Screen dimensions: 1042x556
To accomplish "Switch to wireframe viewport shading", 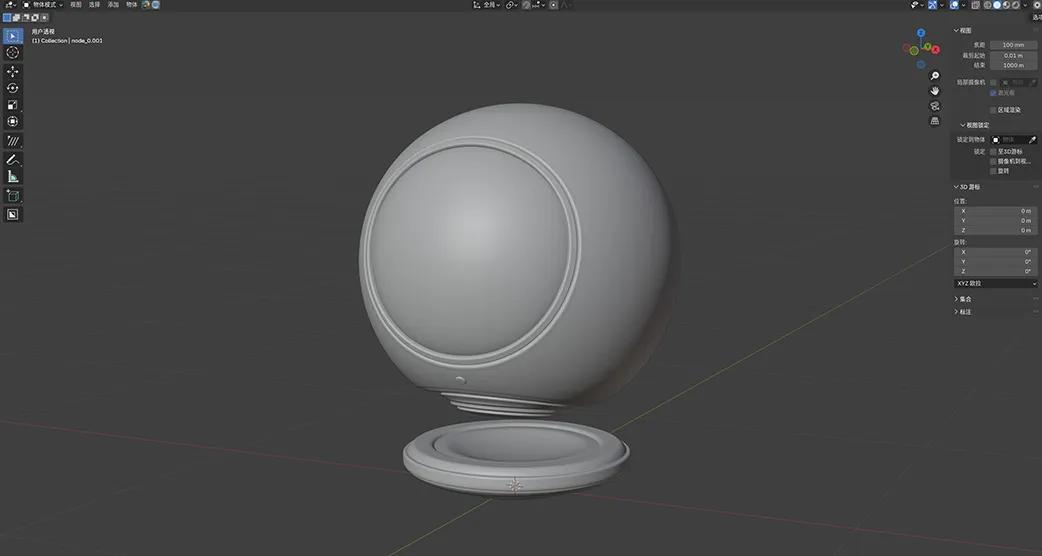I will (988, 5).
